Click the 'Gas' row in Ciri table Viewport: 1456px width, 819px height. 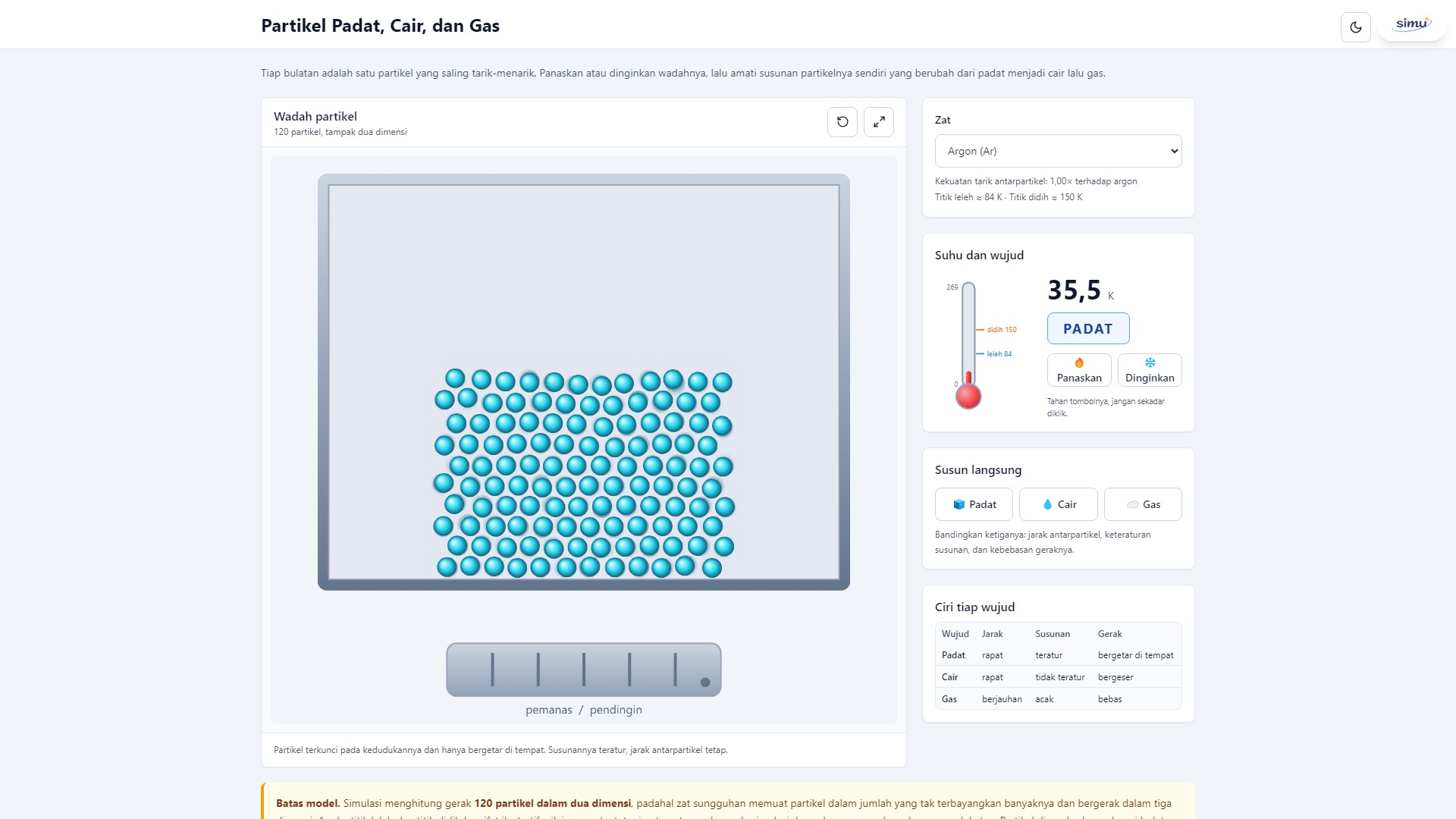tap(1058, 699)
